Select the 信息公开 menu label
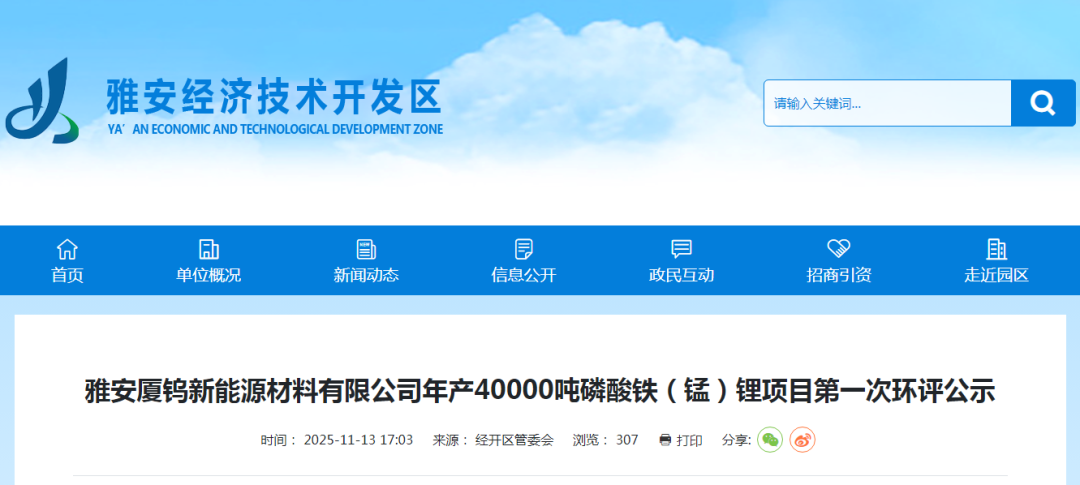 coord(523,276)
